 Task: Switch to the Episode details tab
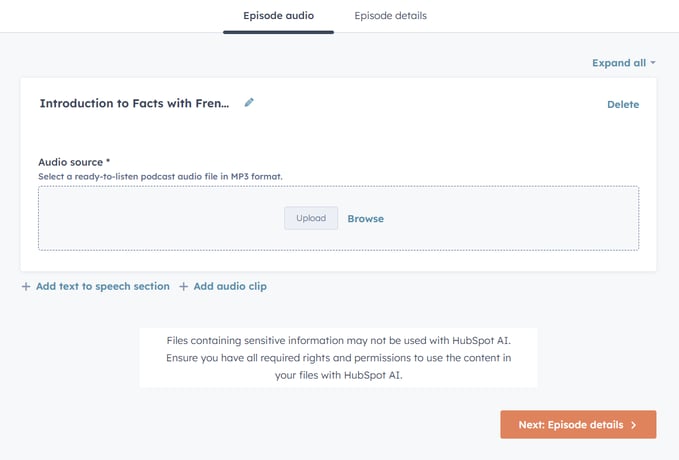pyautogui.click(x=390, y=16)
